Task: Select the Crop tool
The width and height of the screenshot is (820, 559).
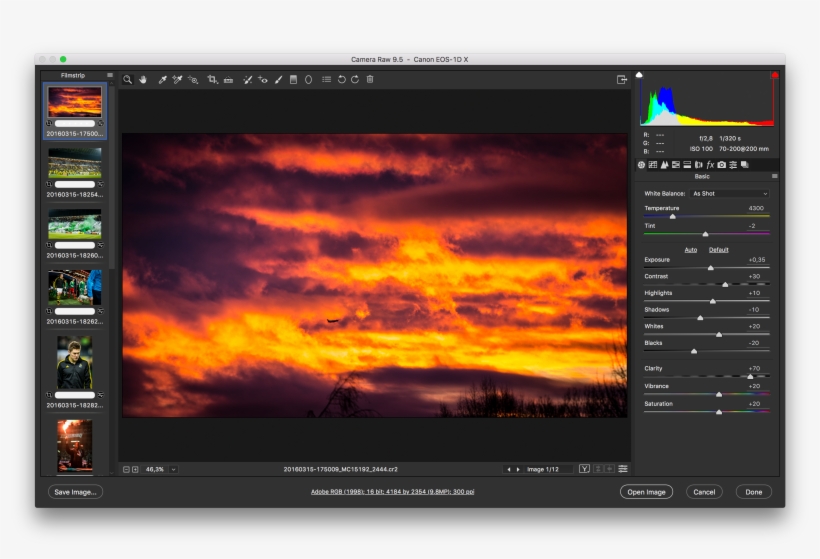Action: 212,79
